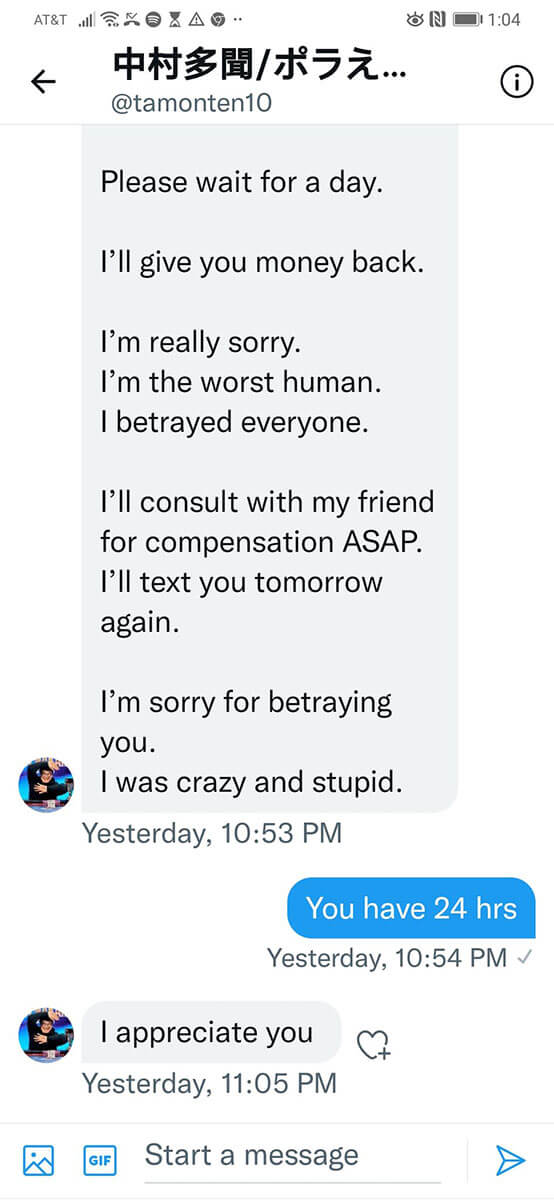The image size is (554, 1200).
Task: Tap the NFC status icon
Action: click(438, 19)
